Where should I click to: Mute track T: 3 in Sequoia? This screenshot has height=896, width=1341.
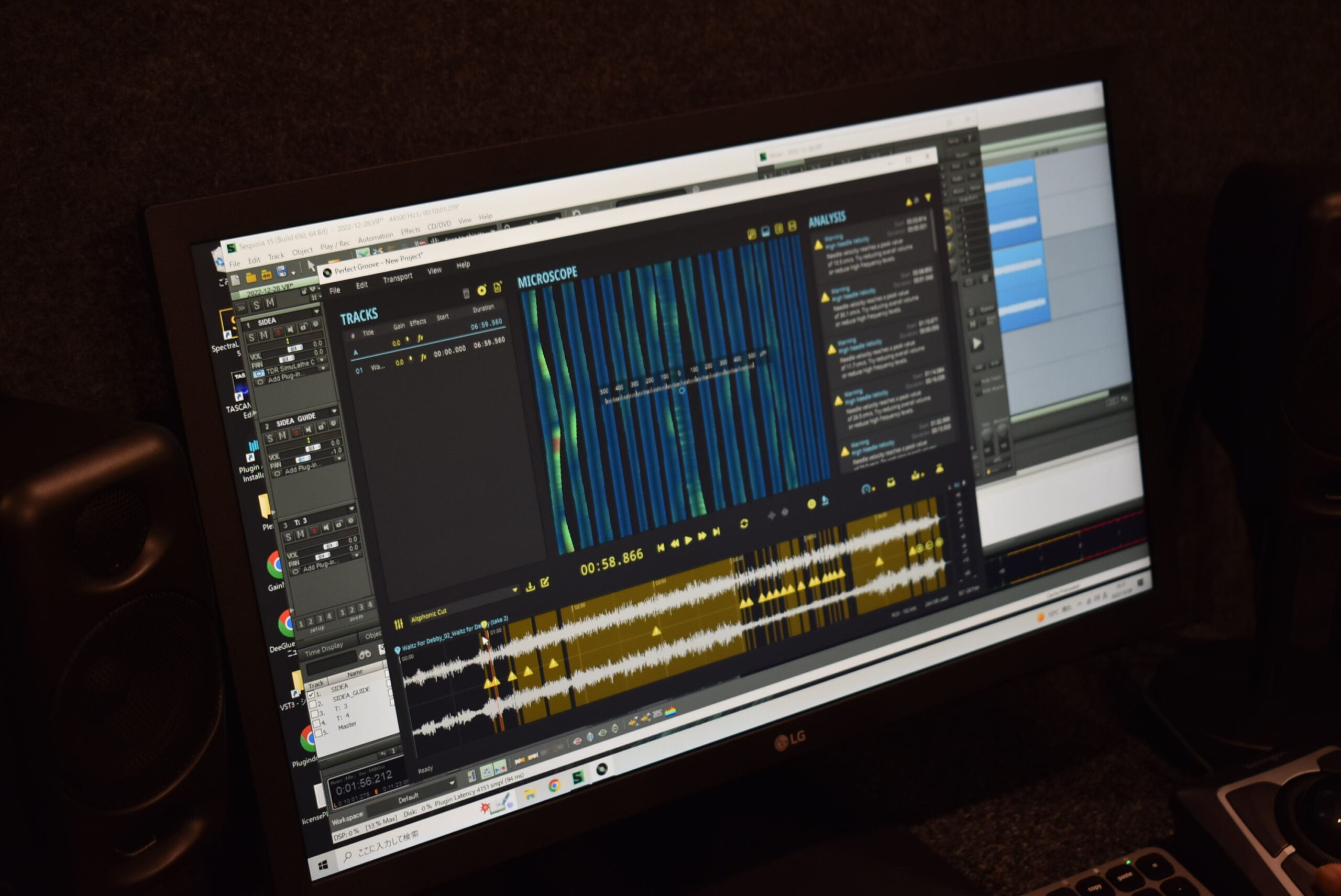pyautogui.click(x=300, y=534)
